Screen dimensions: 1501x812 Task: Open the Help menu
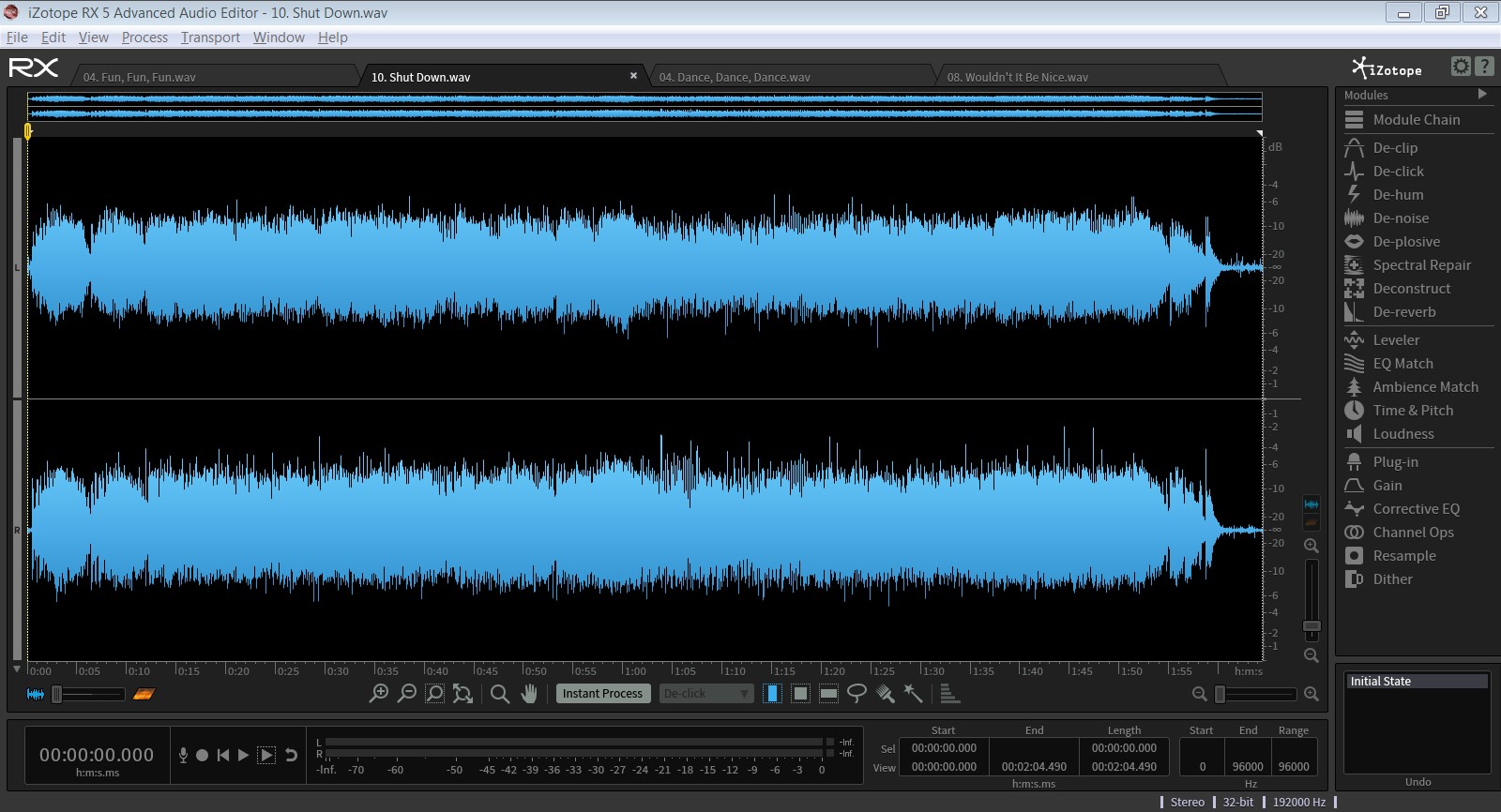pos(332,38)
